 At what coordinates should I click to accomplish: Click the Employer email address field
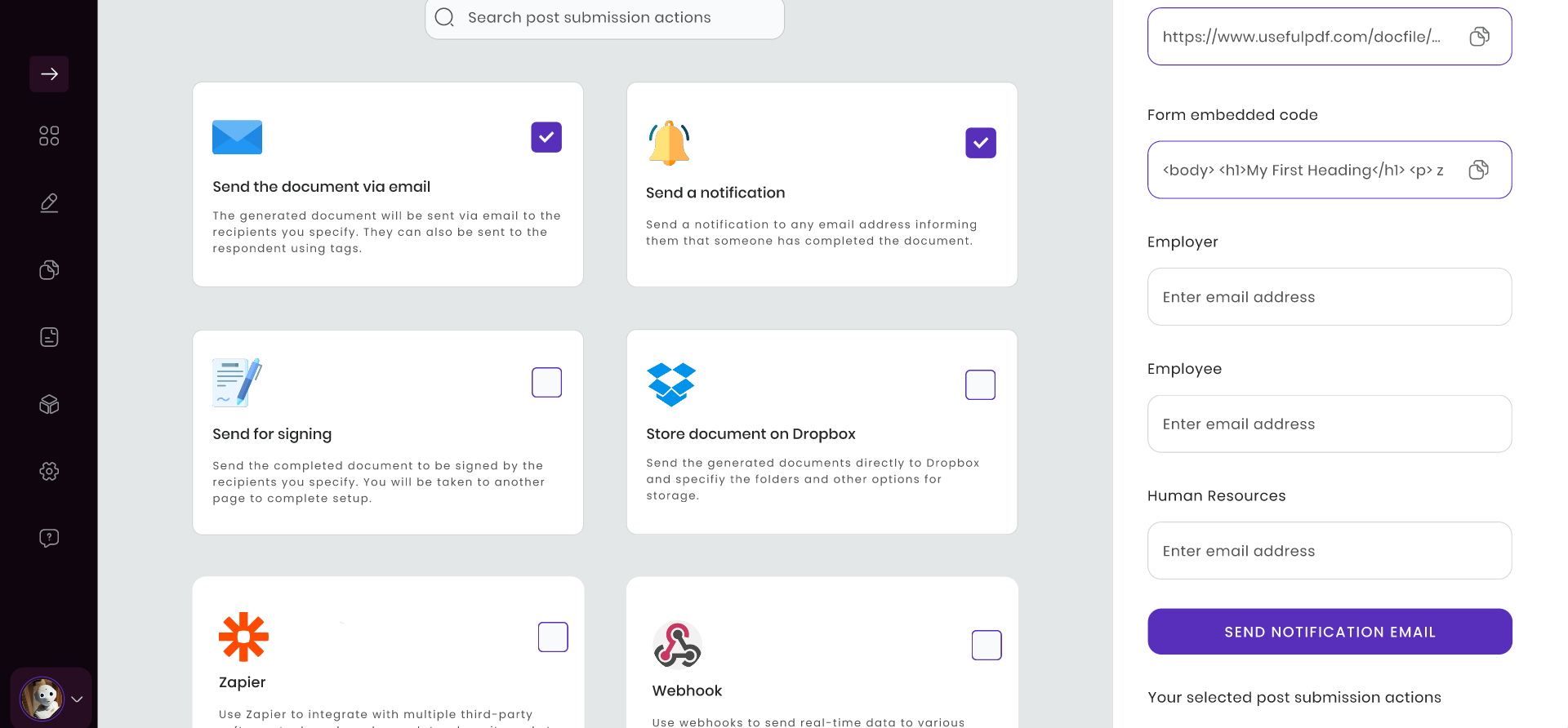click(x=1330, y=296)
